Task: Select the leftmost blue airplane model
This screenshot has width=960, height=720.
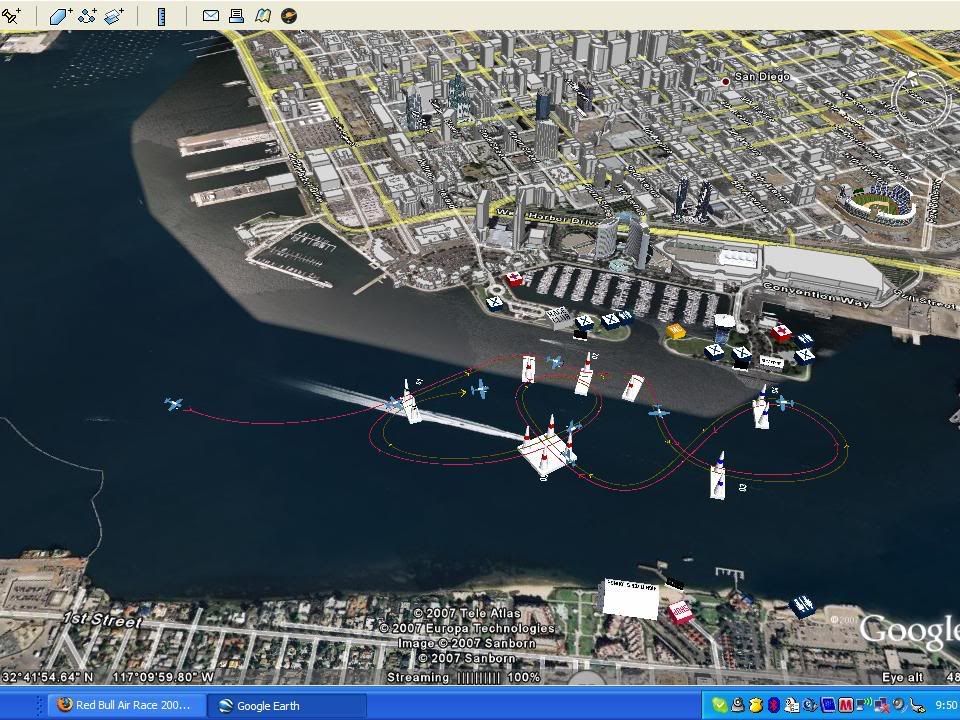Action: (174, 404)
